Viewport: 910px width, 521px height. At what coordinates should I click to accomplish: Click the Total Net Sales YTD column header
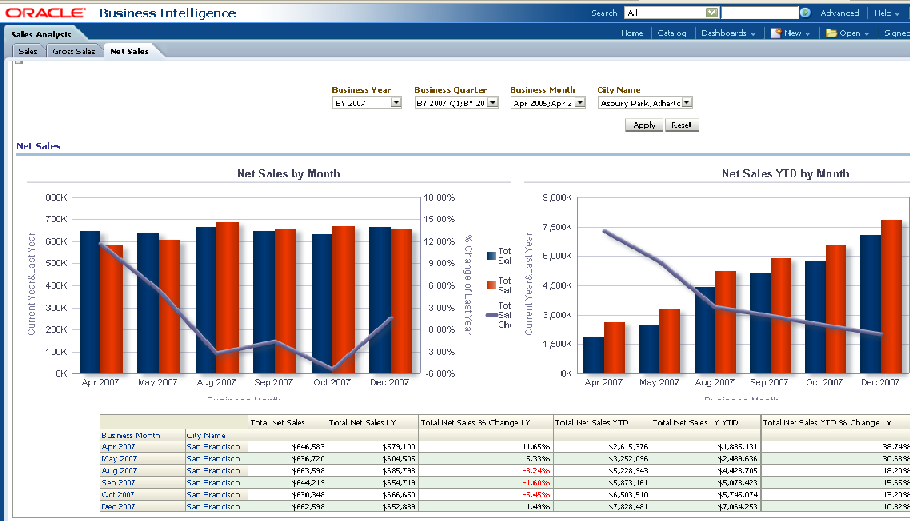pos(591,422)
